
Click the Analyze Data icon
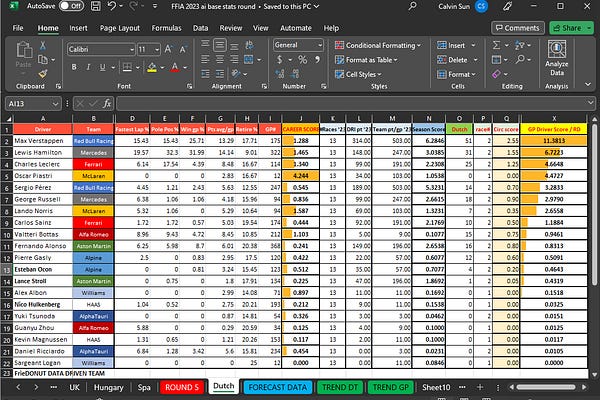coord(556,58)
